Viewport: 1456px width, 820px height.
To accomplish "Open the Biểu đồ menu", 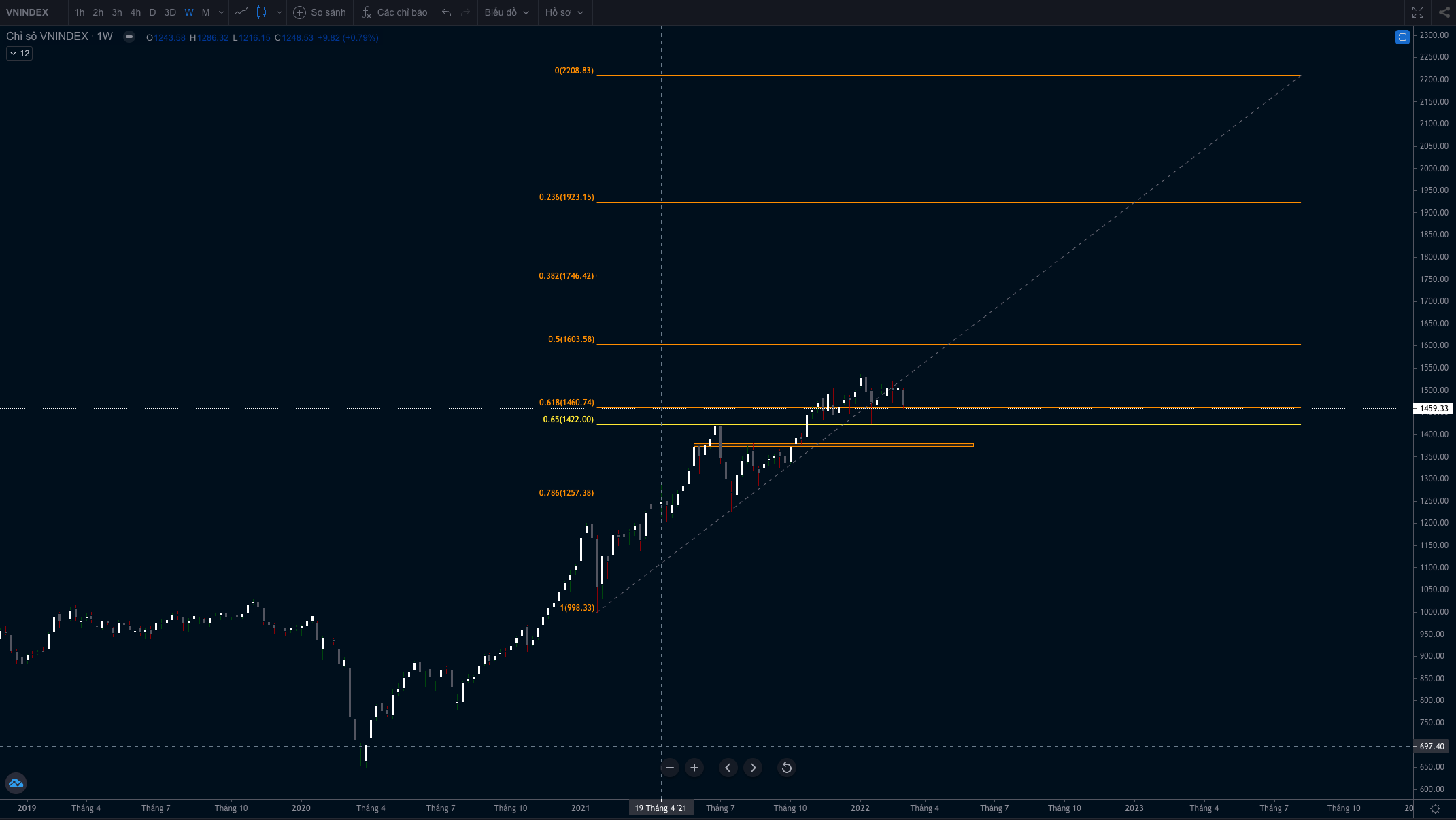I will click(506, 12).
